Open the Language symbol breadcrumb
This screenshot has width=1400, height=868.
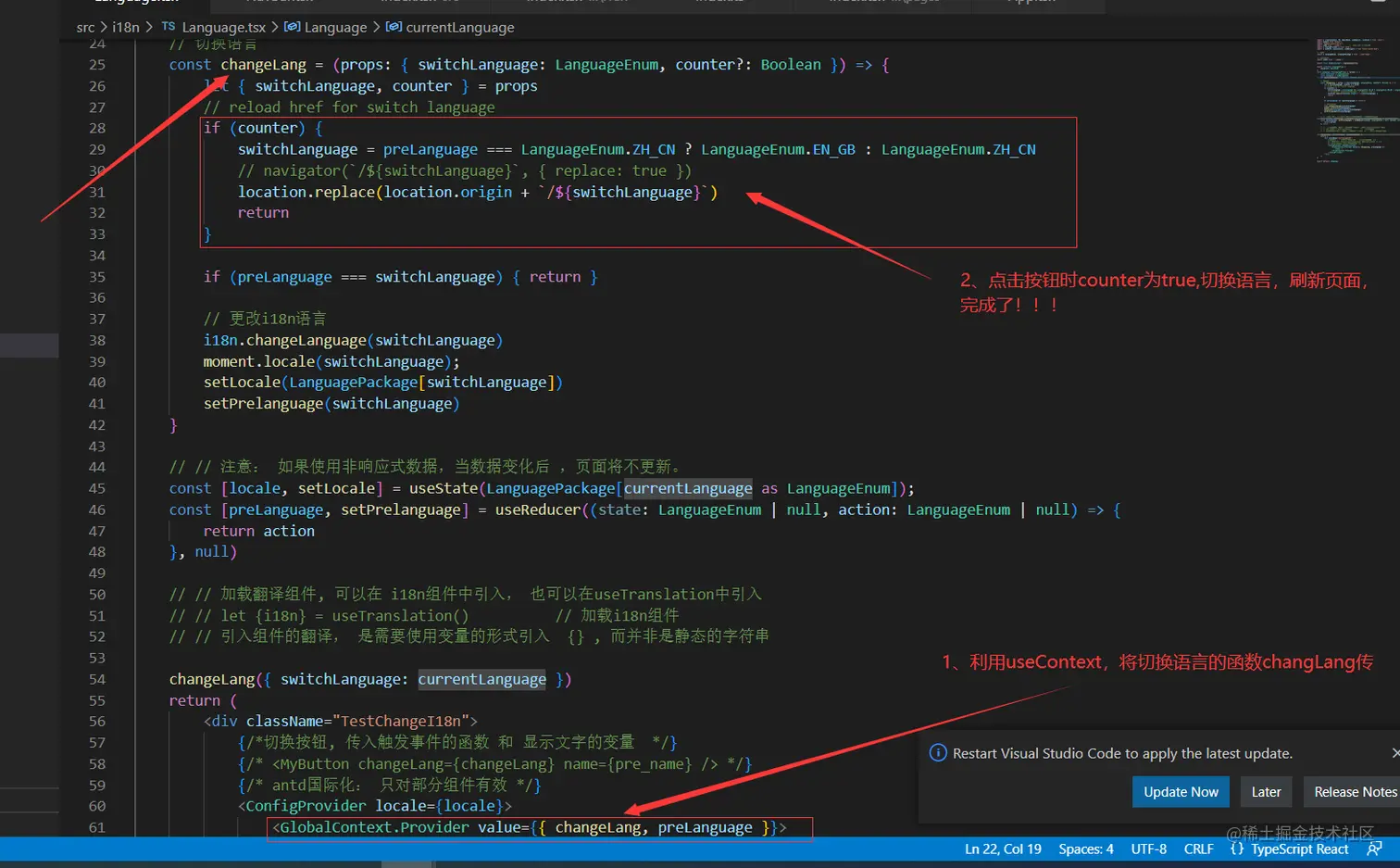(x=335, y=27)
